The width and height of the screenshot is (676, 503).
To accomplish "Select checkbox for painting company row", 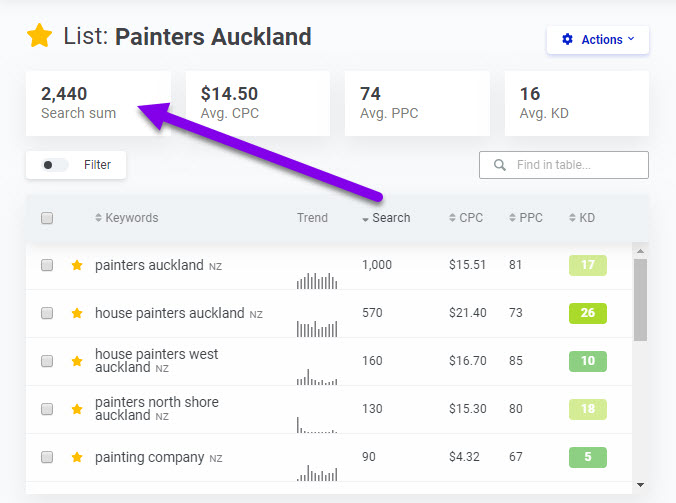I will [47, 457].
